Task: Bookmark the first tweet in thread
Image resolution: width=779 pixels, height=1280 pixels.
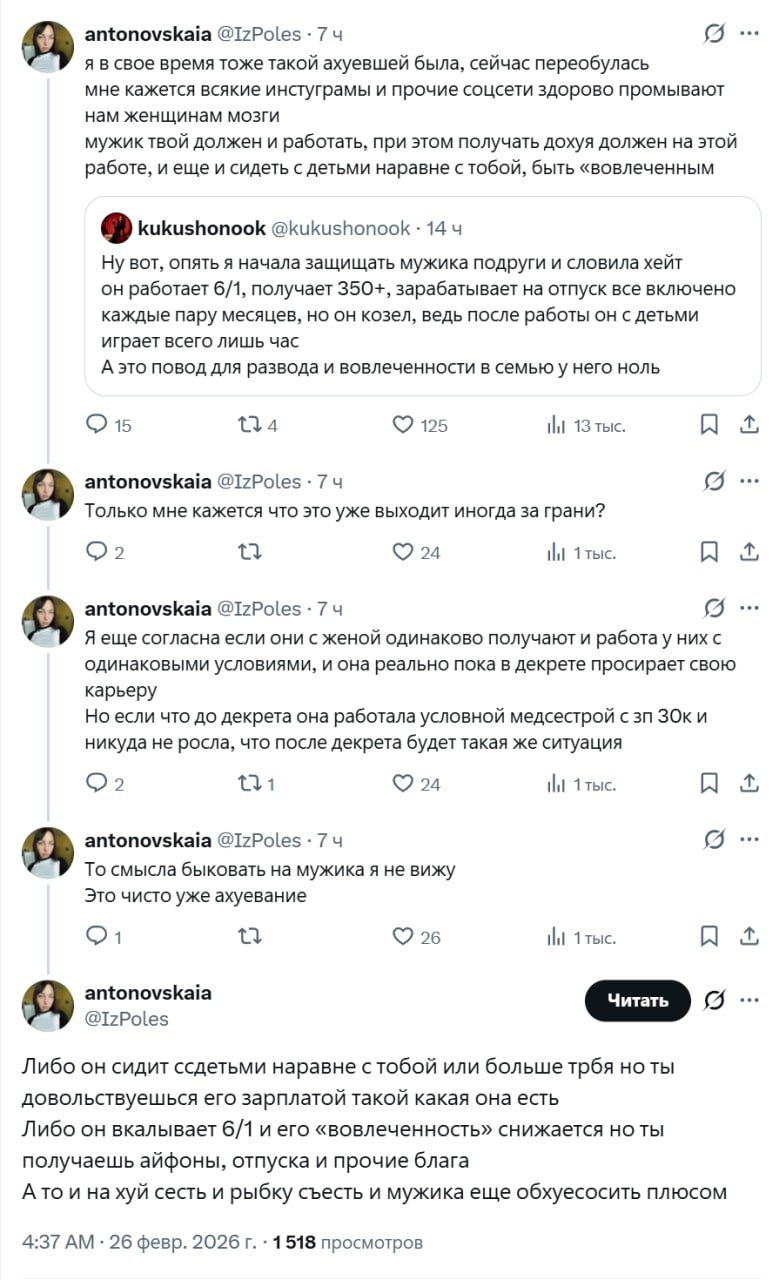Action: (709, 425)
